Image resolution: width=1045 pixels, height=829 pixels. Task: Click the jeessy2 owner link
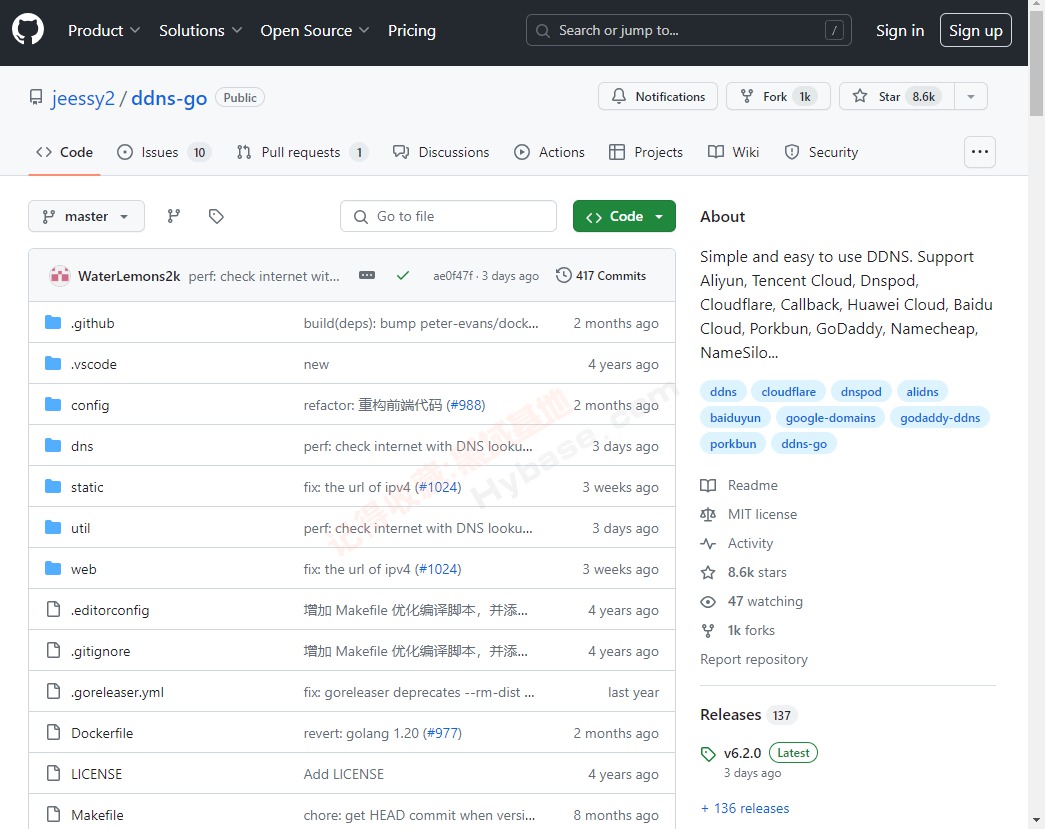click(83, 98)
